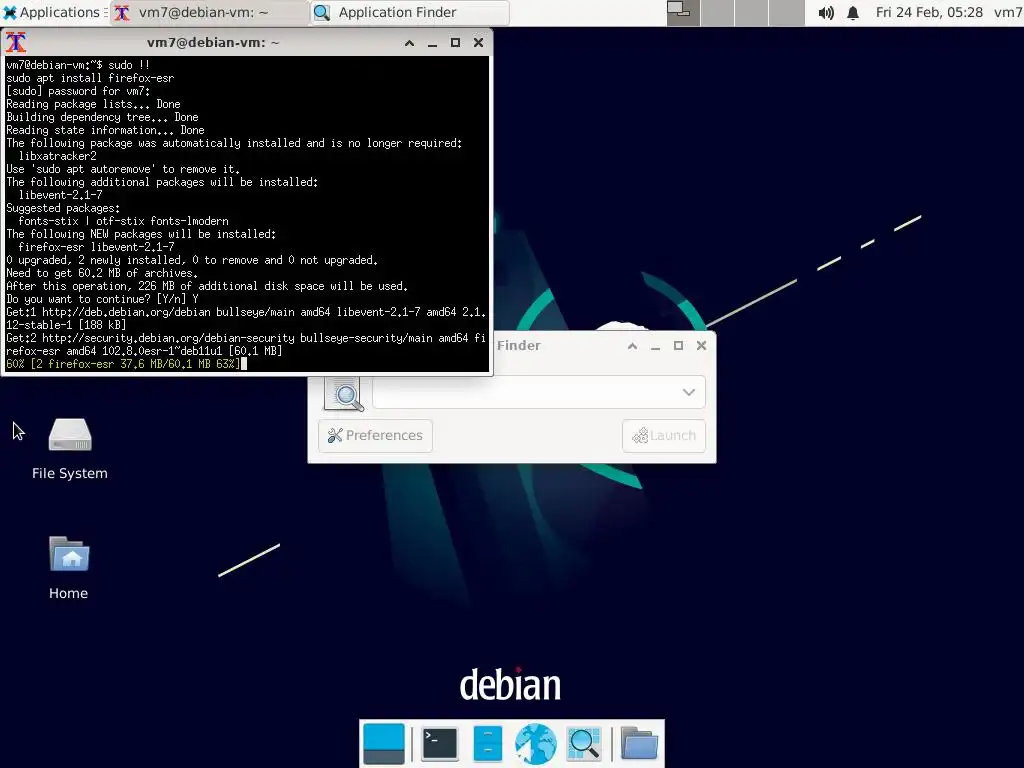Select the Home folder desktop icon
1024x768 pixels.
(x=69, y=554)
